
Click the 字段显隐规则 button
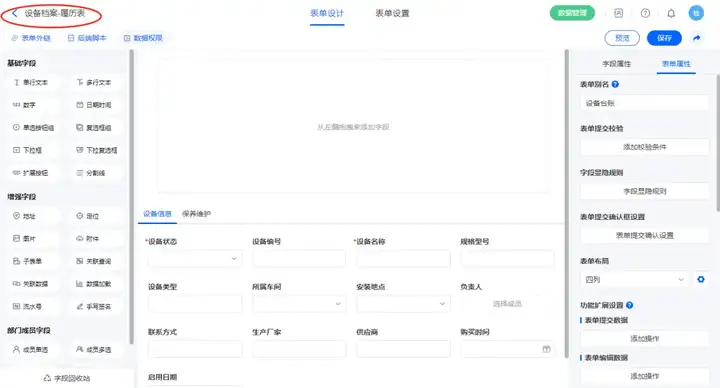pyautogui.click(x=645, y=191)
